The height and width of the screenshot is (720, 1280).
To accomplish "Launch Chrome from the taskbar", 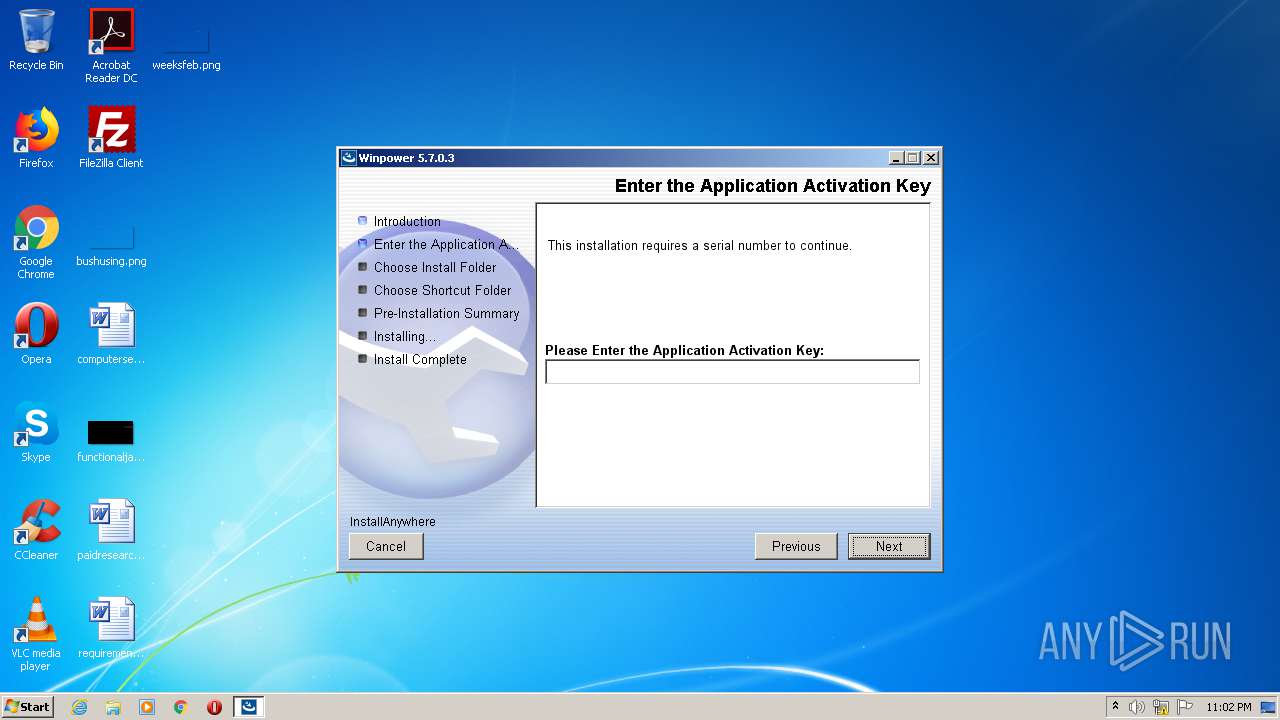I will pos(181,707).
